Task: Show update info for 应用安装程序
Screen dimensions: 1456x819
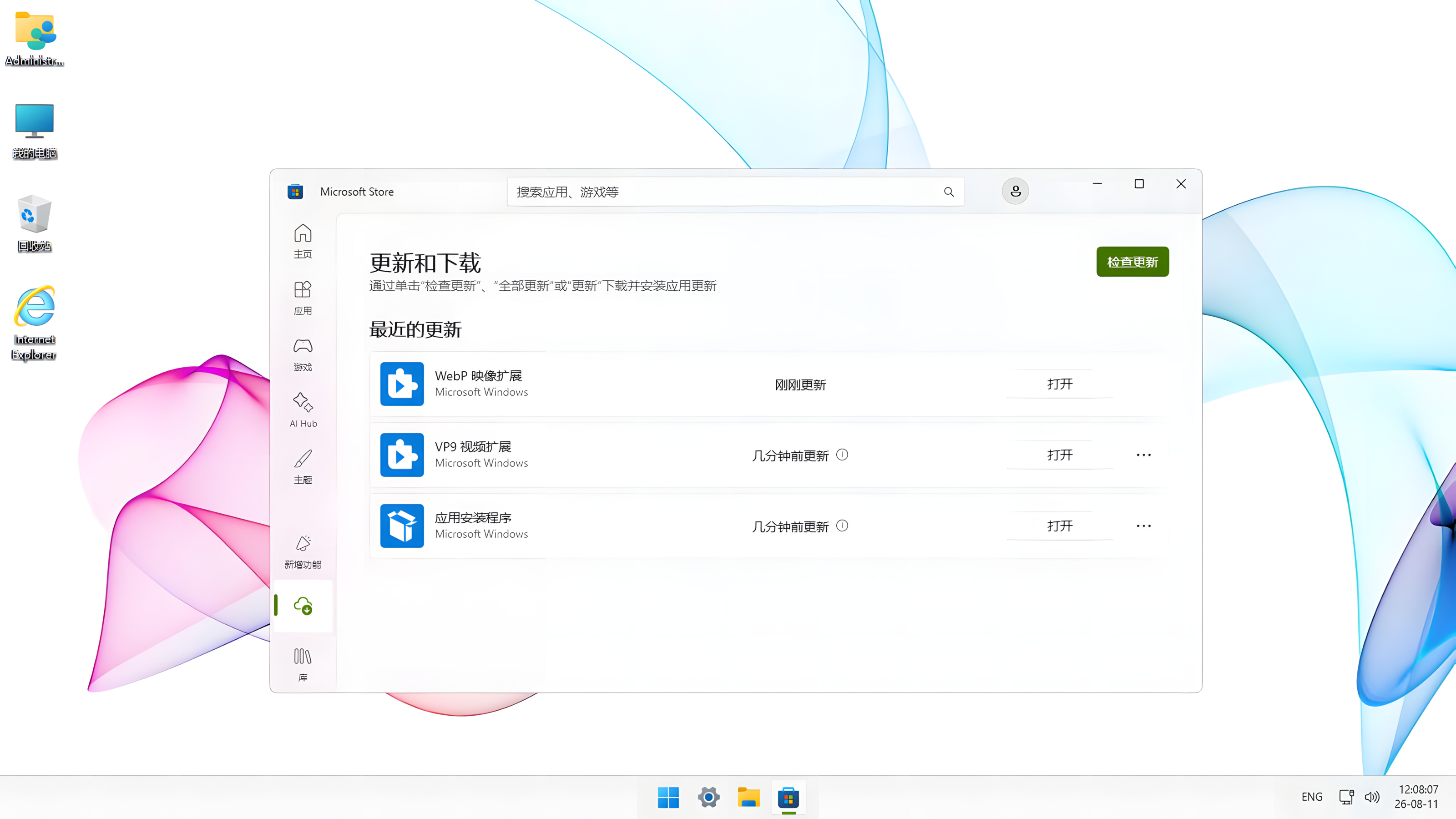Action: point(842,526)
